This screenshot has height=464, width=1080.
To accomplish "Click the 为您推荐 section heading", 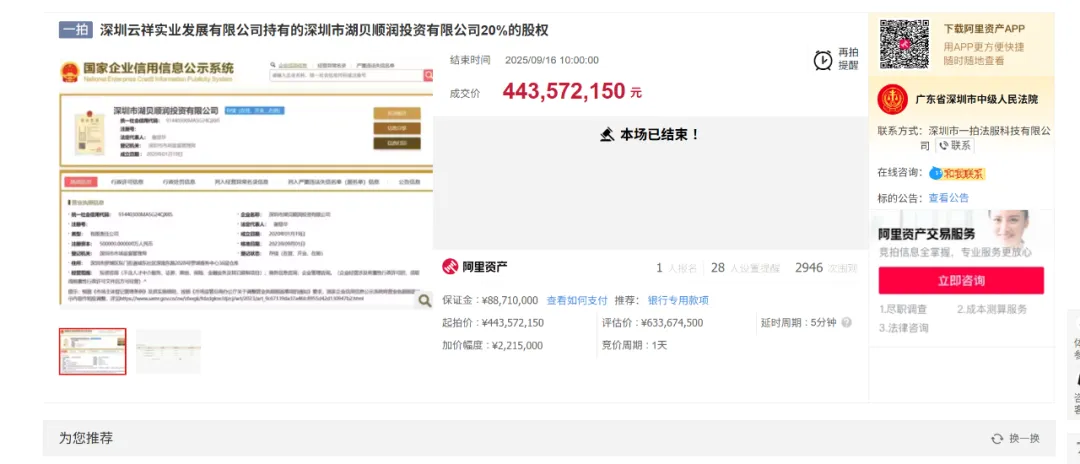I will tap(86, 439).
